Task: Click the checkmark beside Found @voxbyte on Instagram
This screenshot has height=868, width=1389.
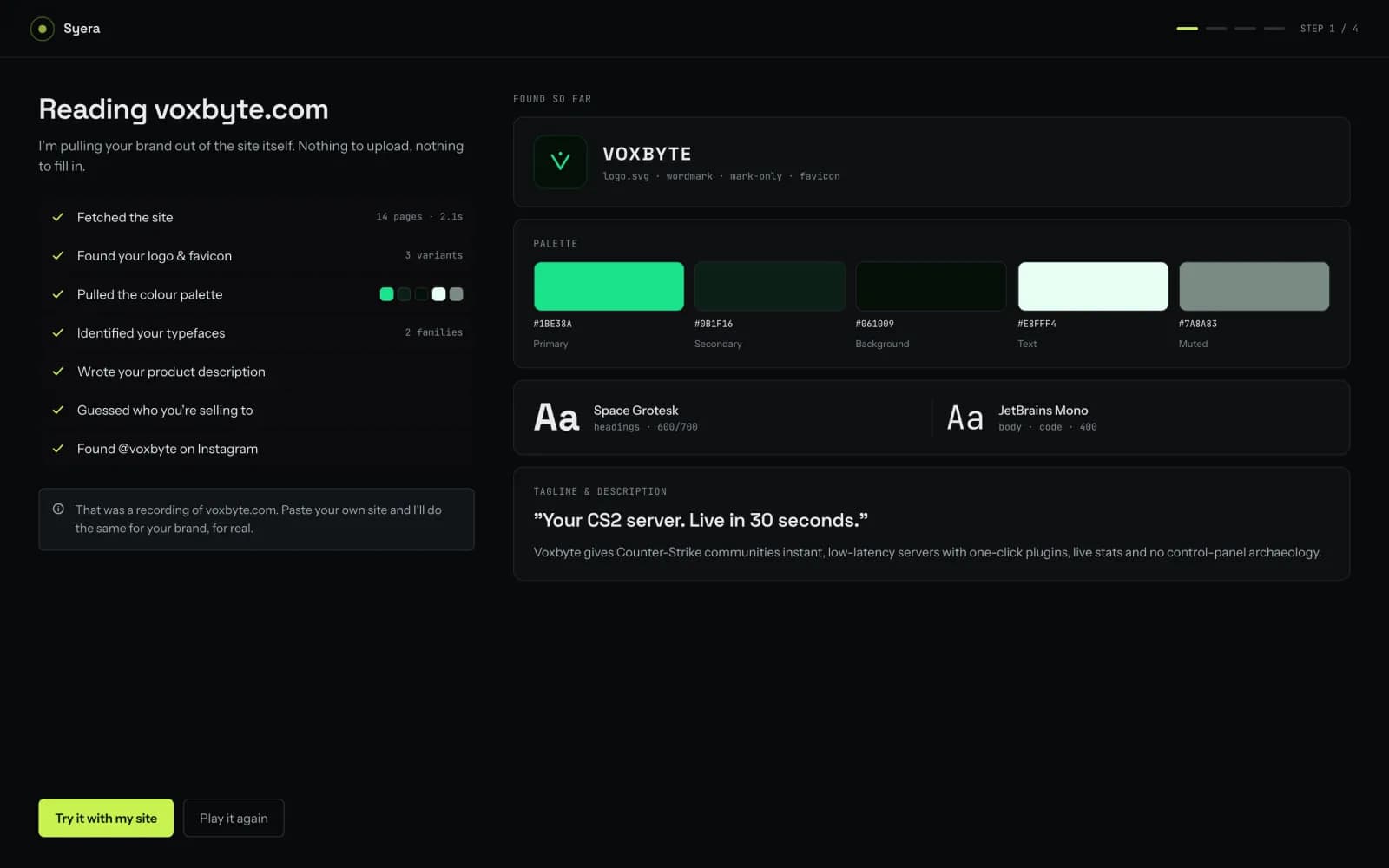Action: coord(58,449)
